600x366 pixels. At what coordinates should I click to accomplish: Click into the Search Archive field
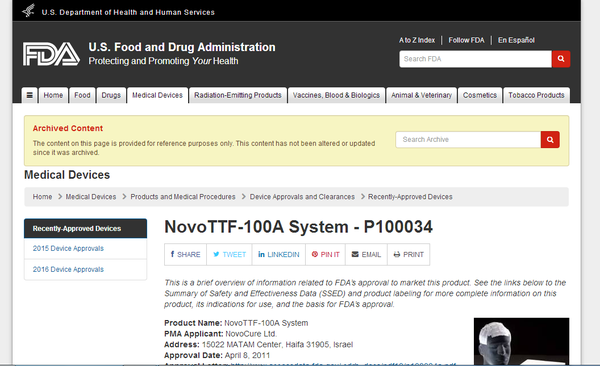(x=468, y=140)
